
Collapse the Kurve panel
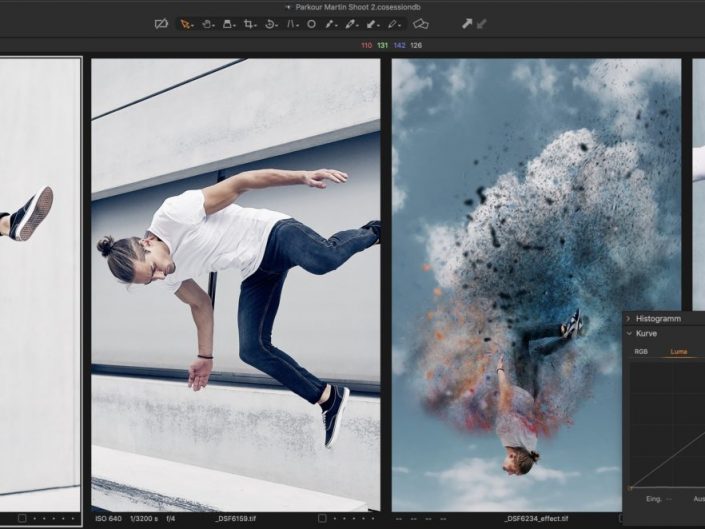coord(629,333)
